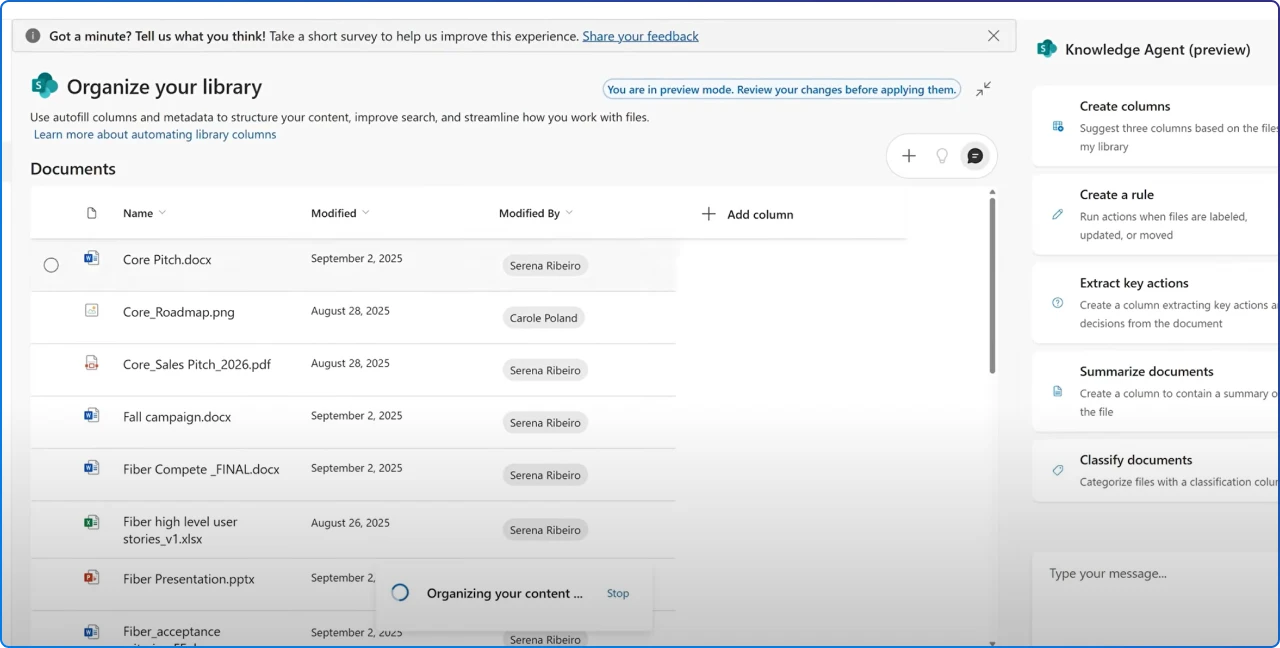The image size is (1280, 648).
Task: Click the Organizing your content spinner
Action: click(x=400, y=592)
